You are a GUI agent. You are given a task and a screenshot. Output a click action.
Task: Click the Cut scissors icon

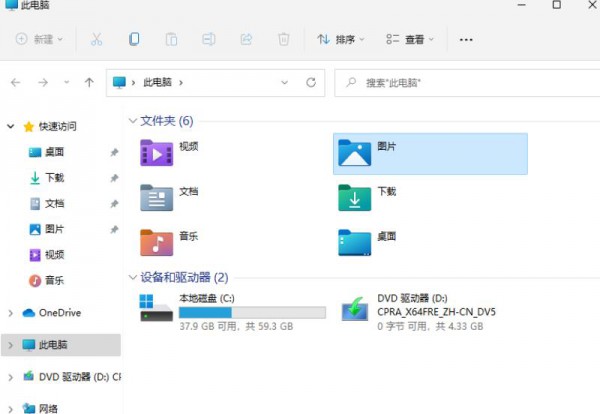point(96,40)
